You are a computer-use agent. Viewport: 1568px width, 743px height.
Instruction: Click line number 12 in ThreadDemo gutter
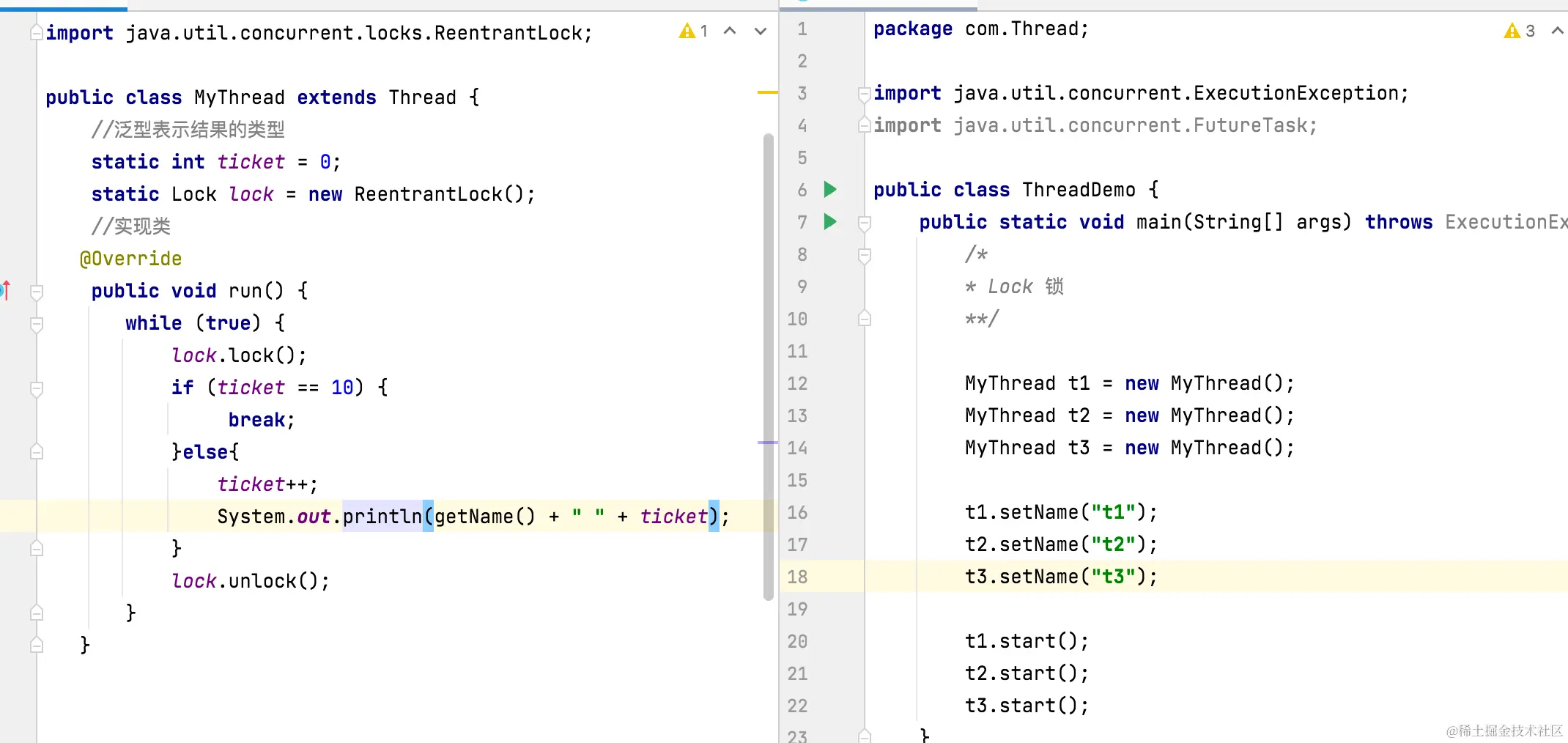point(797,384)
